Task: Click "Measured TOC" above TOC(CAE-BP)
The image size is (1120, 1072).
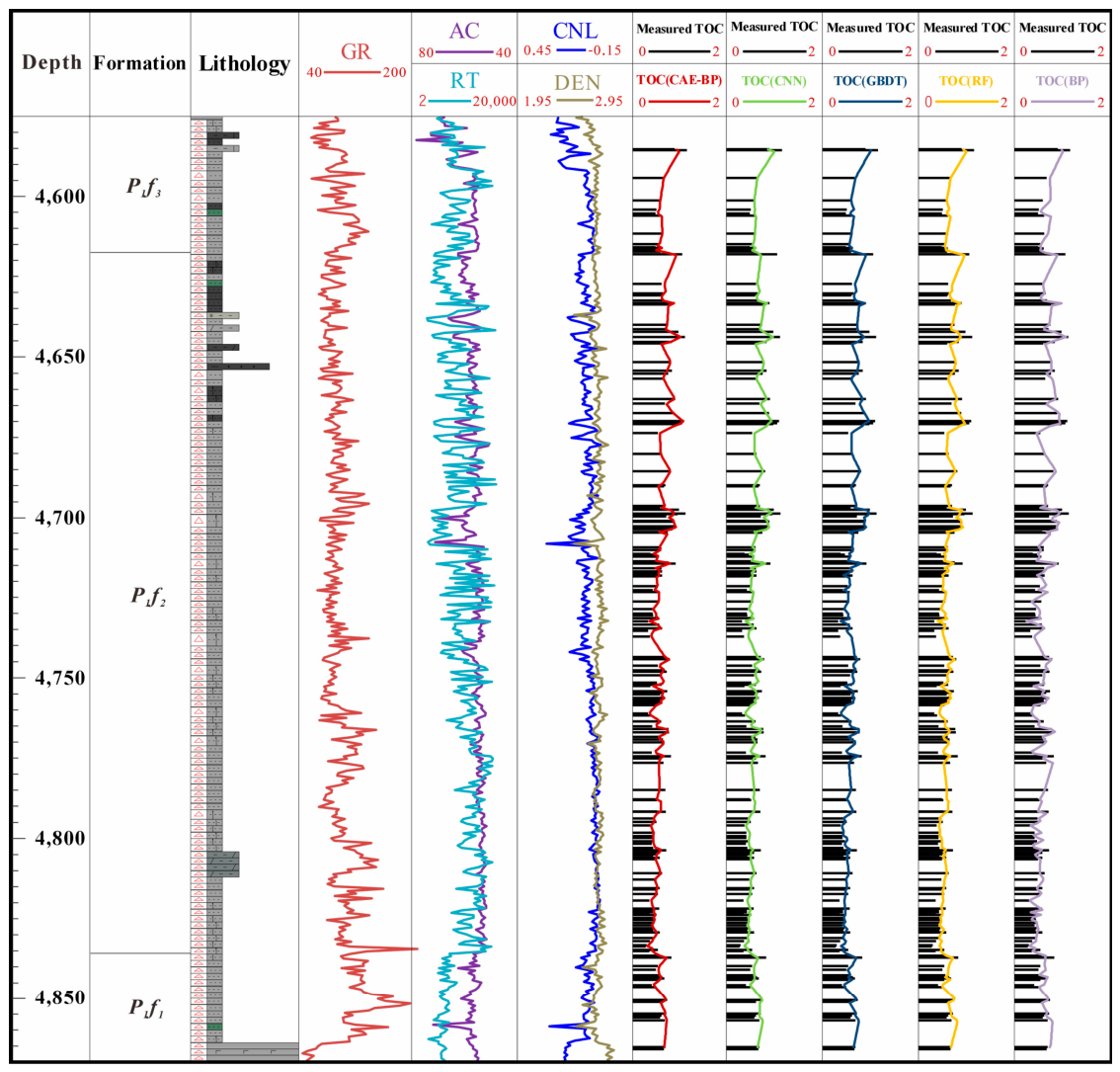Action: click(x=680, y=29)
